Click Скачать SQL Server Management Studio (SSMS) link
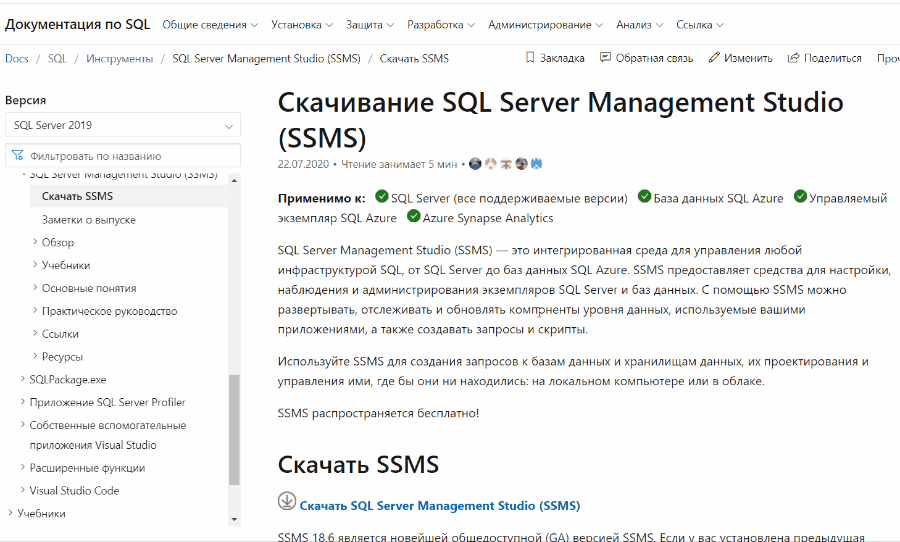 tap(439, 506)
